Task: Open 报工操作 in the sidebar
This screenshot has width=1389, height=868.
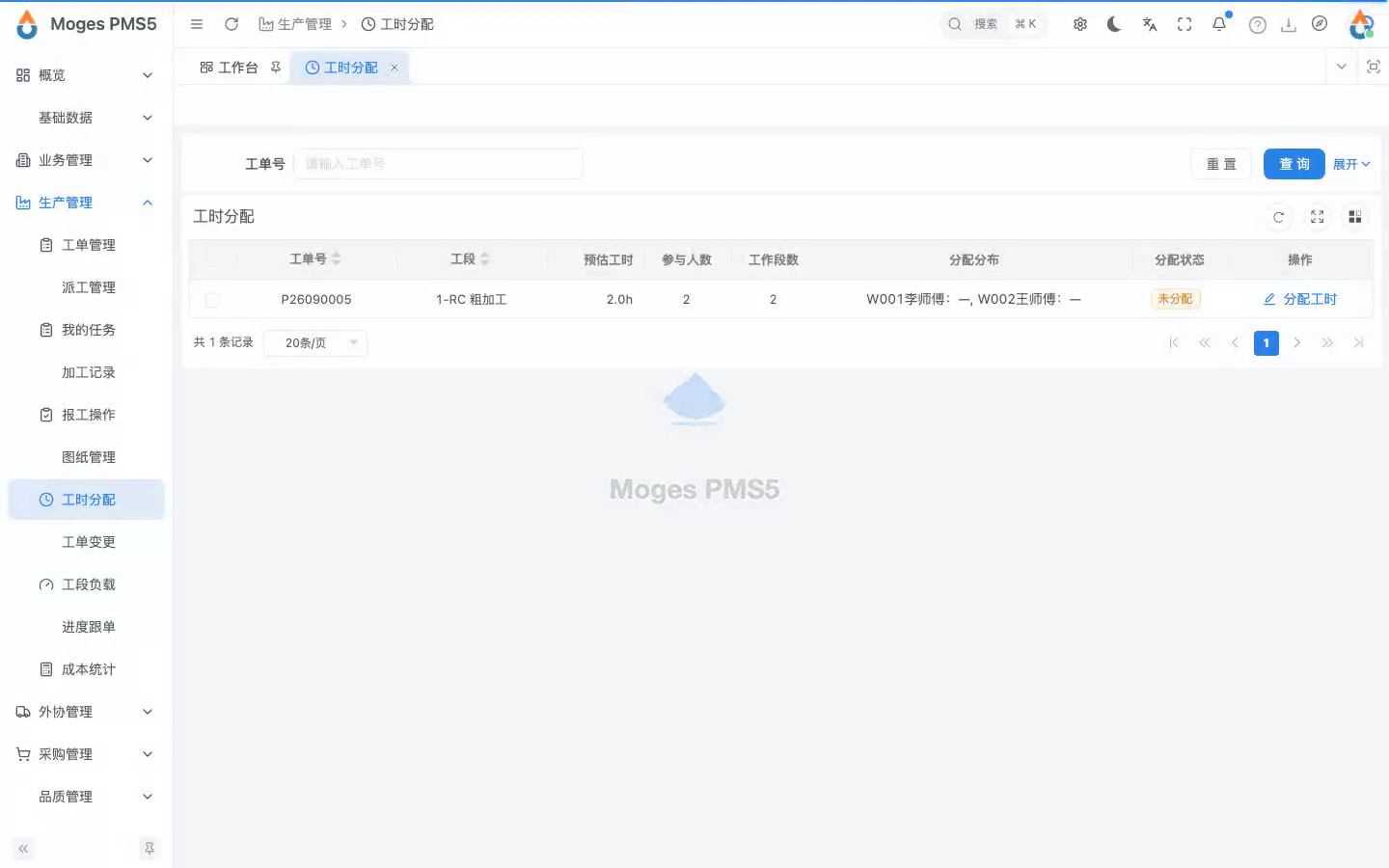Action: point(85,415)
